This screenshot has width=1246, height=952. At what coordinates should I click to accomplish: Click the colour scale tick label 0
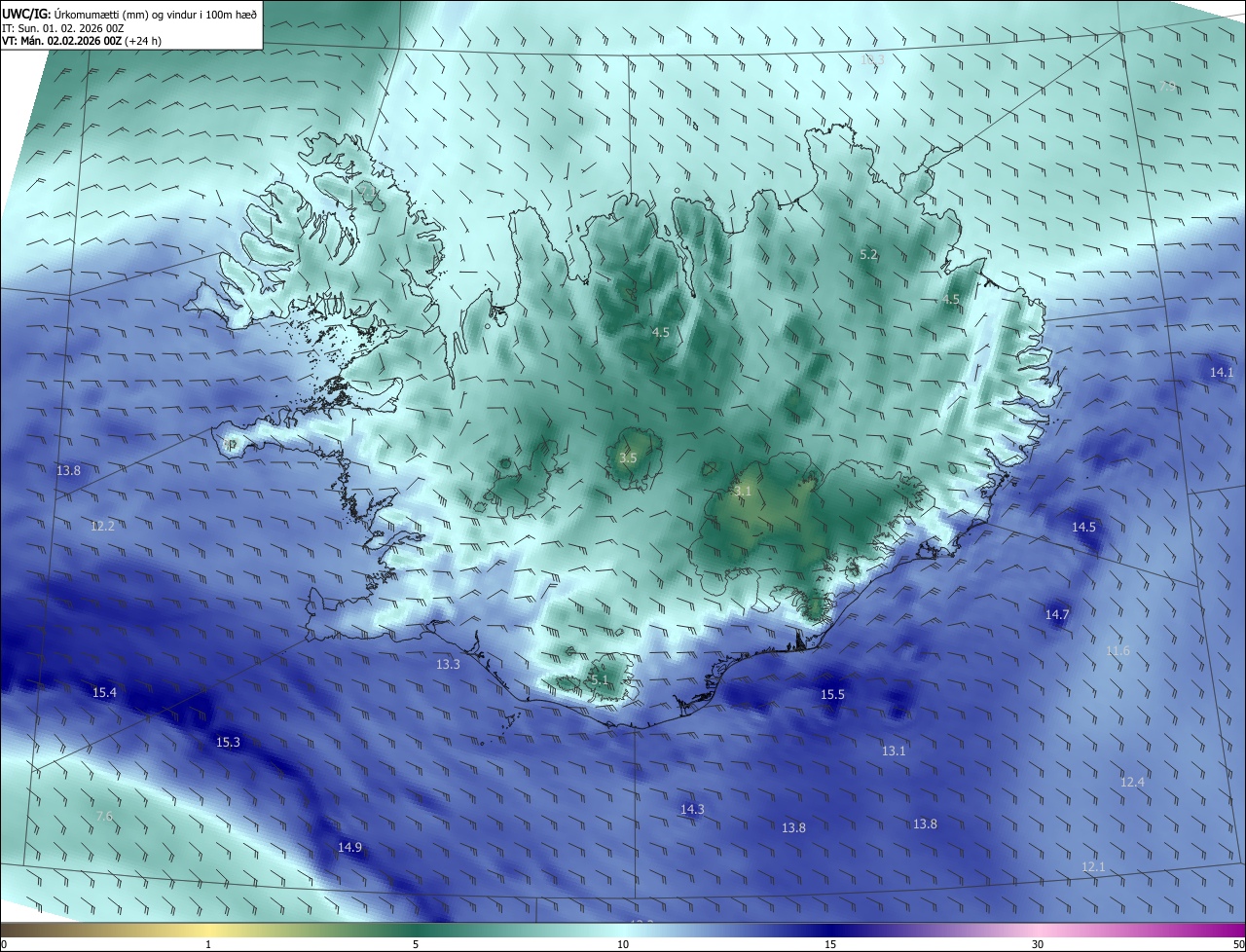(4, 944)
